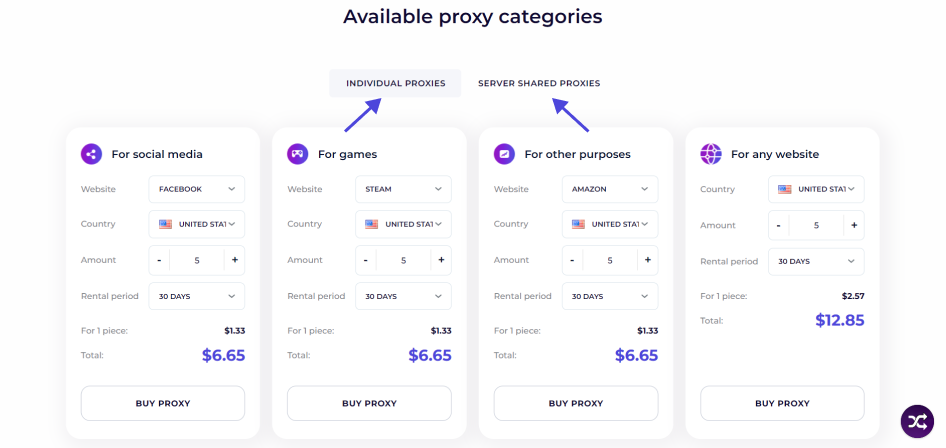This screenshot has height=448, width=946.
Task: Increase amount in For games card
Action: pos(441,260)
